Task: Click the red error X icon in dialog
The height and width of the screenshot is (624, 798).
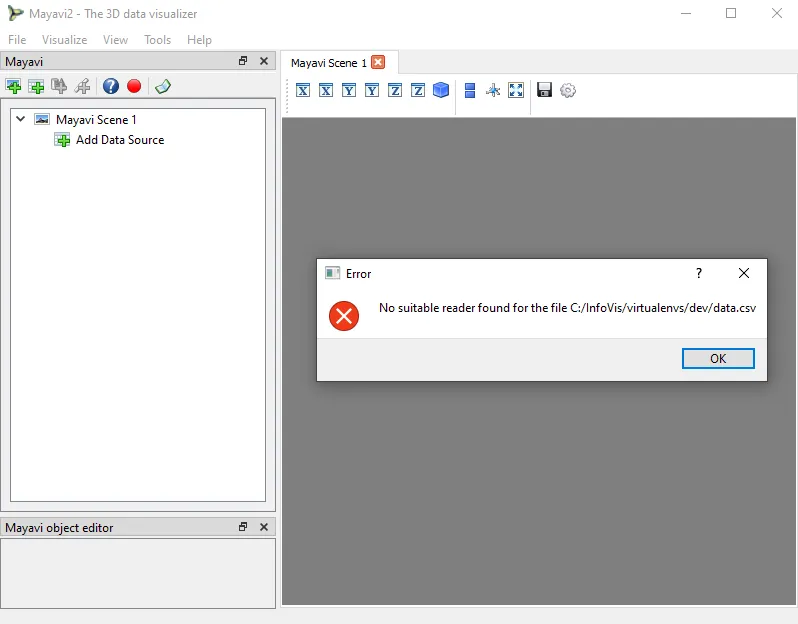Action: click(x=344, y=316)
